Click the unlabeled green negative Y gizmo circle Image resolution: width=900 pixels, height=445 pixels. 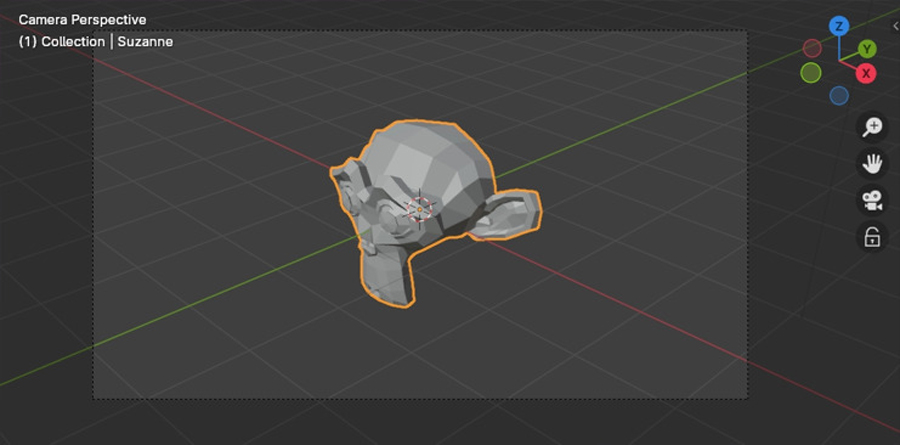point(811,73)
